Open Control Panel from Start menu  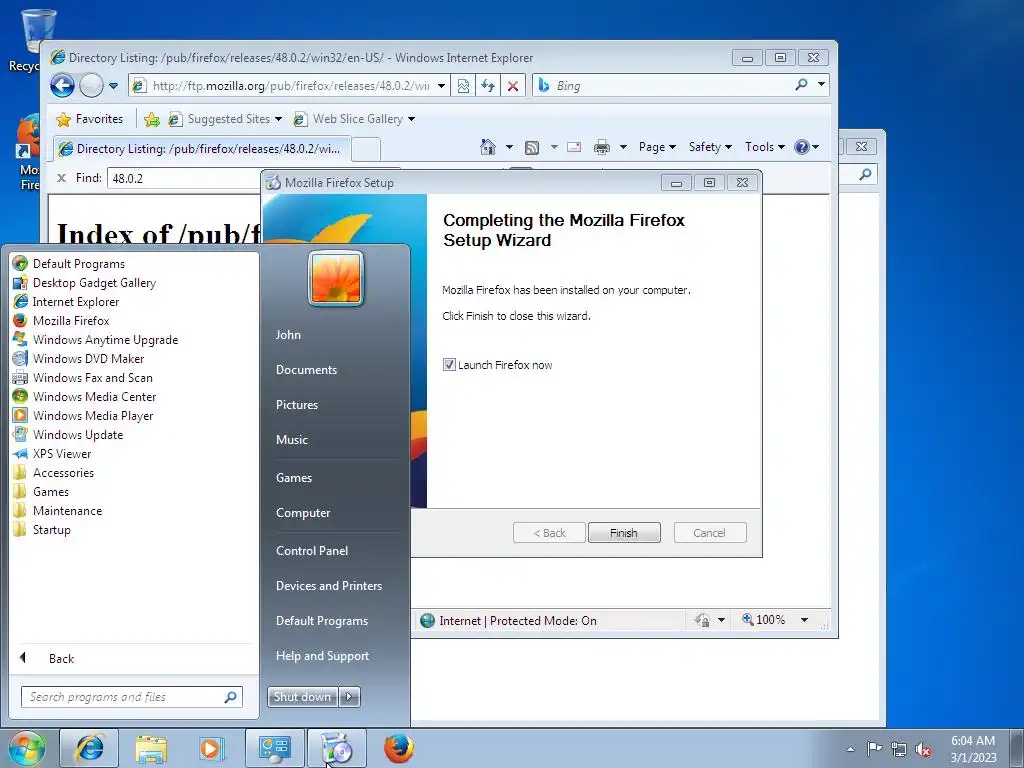312,551
